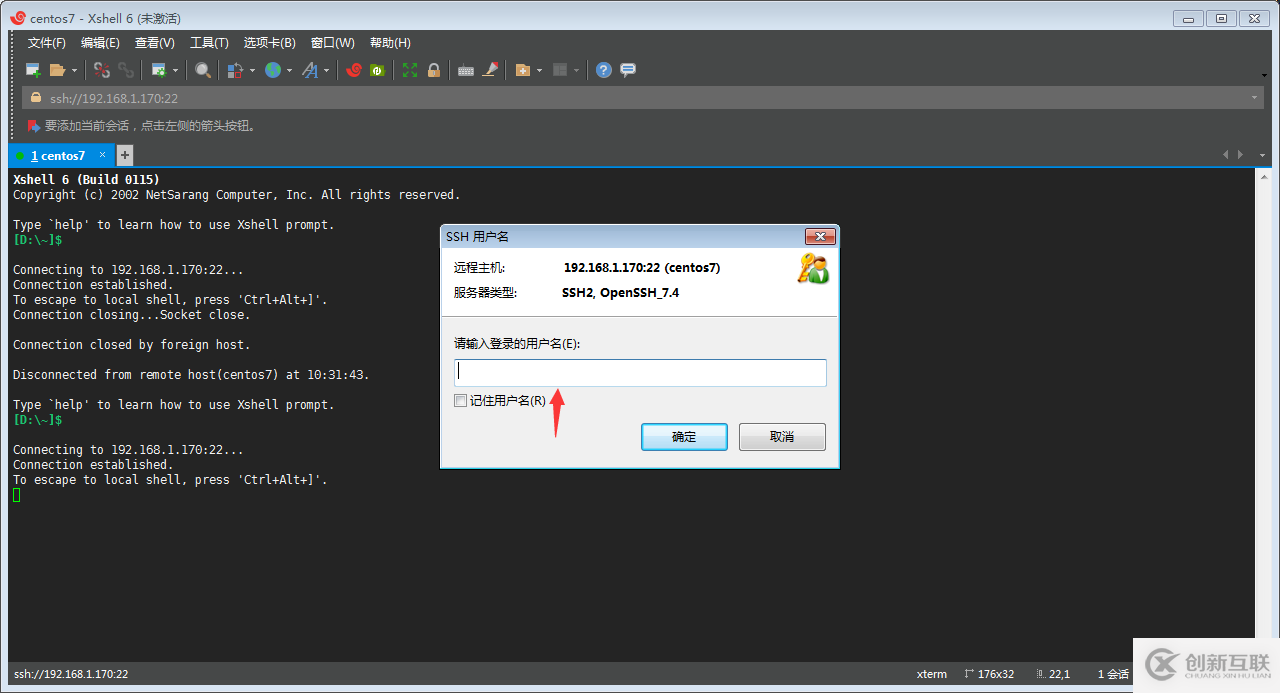Screen dimensions: 1280x693
Task: Click the Xshell snail icon in title bar
Action: [17, 18]
